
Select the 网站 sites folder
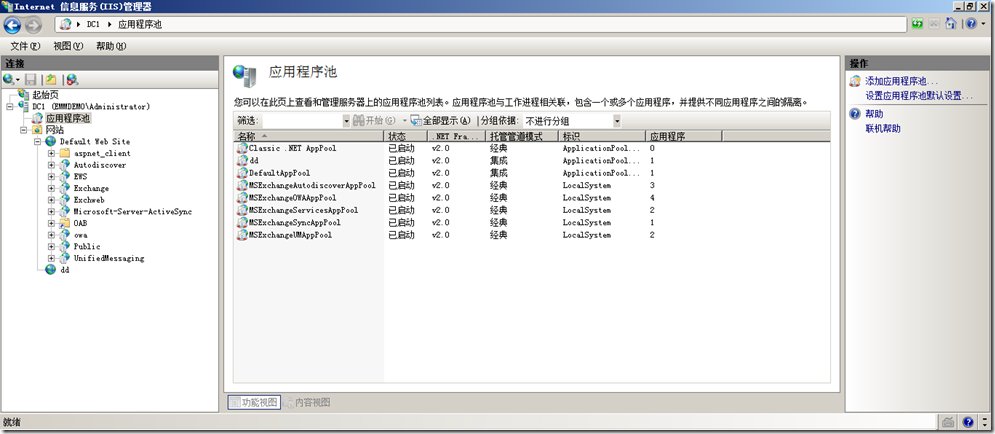54,129
